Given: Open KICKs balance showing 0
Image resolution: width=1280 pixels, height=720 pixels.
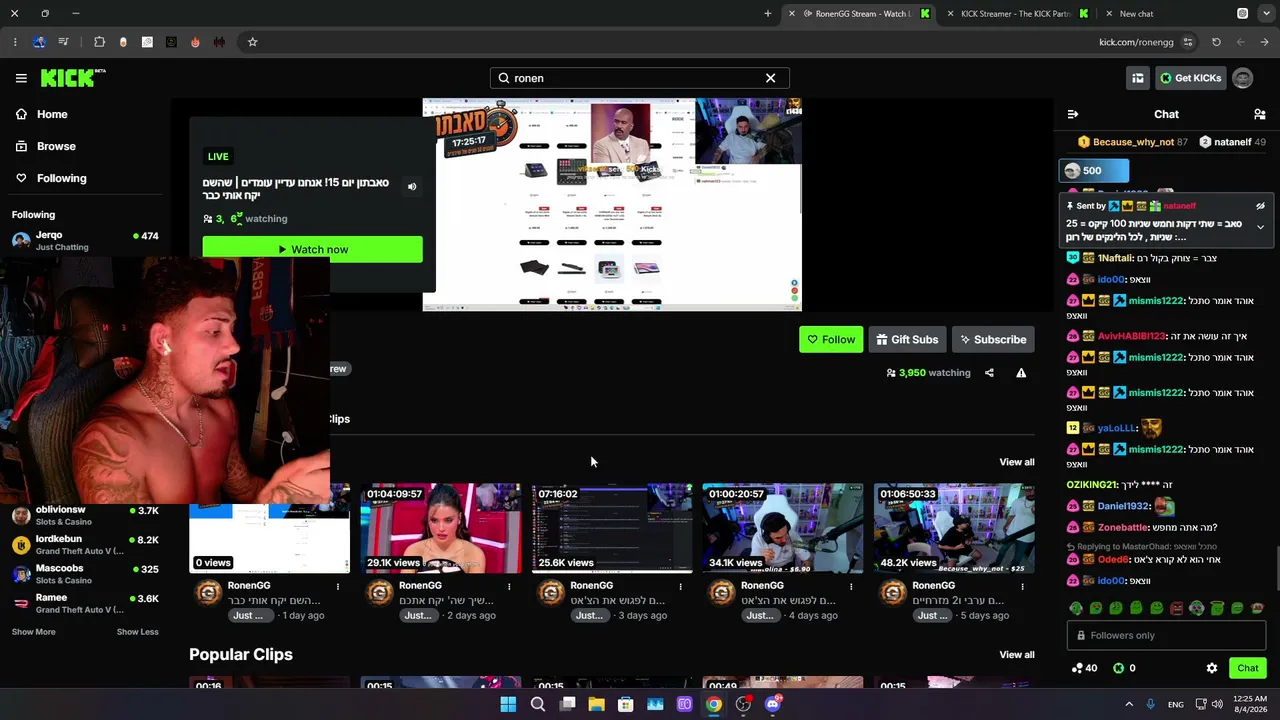Looking at the screenshot, I should tap(1125, 668).
